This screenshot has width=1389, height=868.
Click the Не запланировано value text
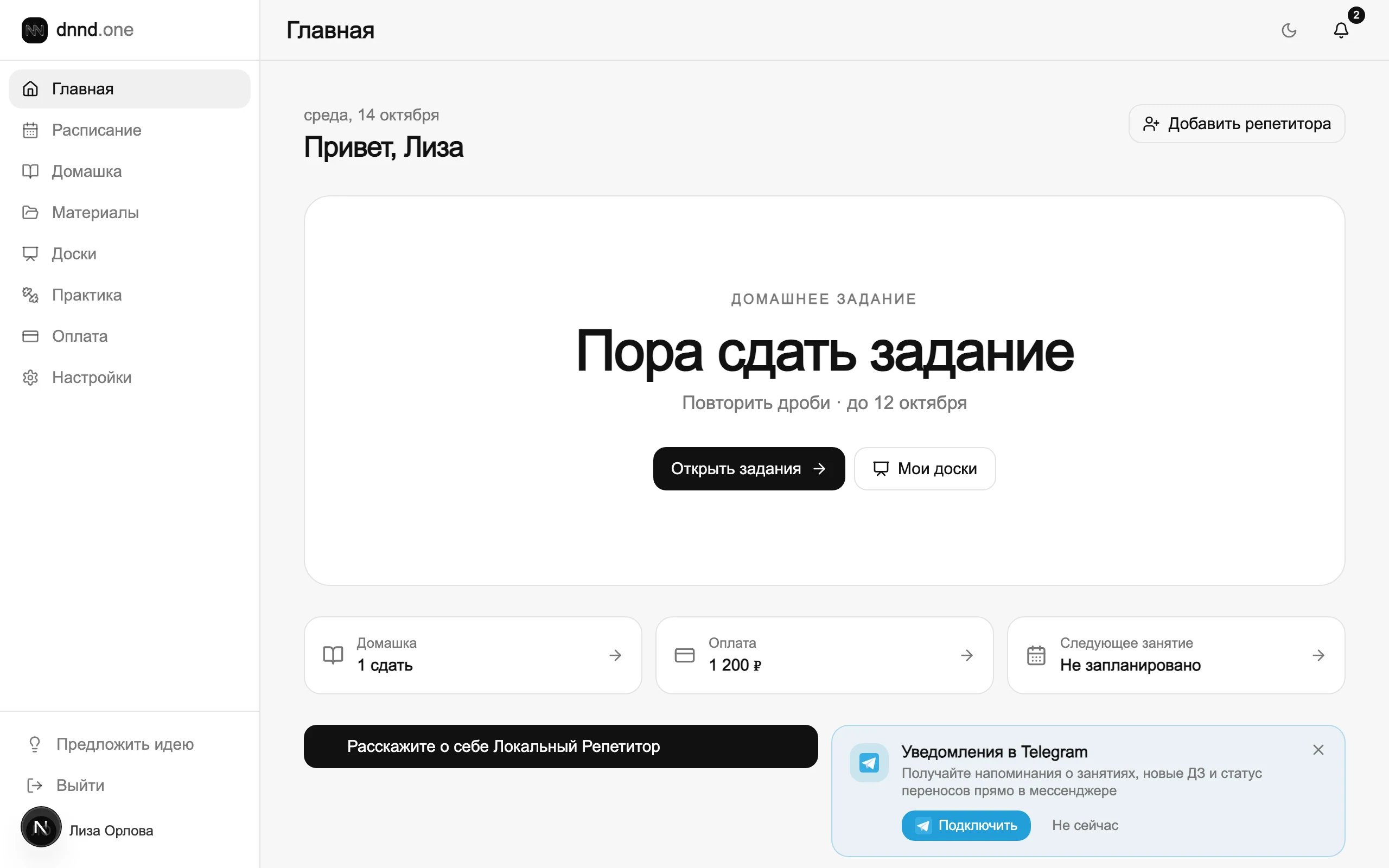1130,665
